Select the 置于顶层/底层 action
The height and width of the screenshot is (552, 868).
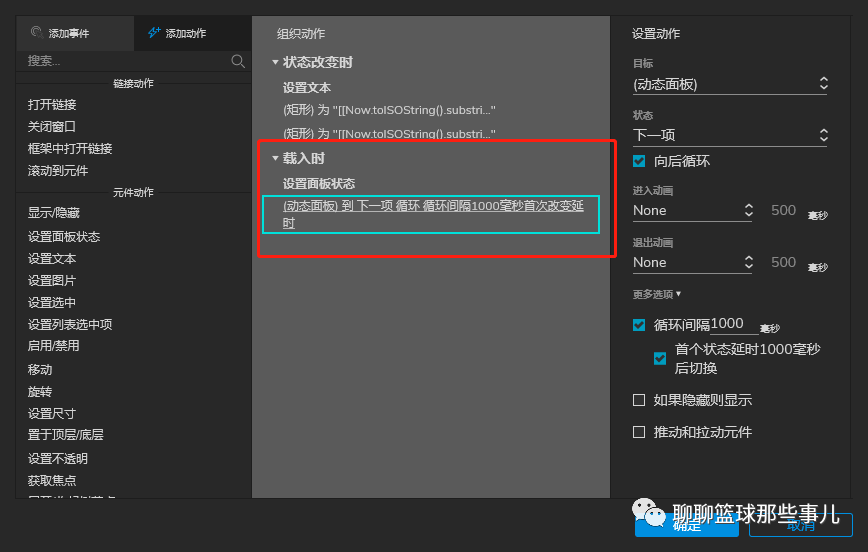coord(65,435)
